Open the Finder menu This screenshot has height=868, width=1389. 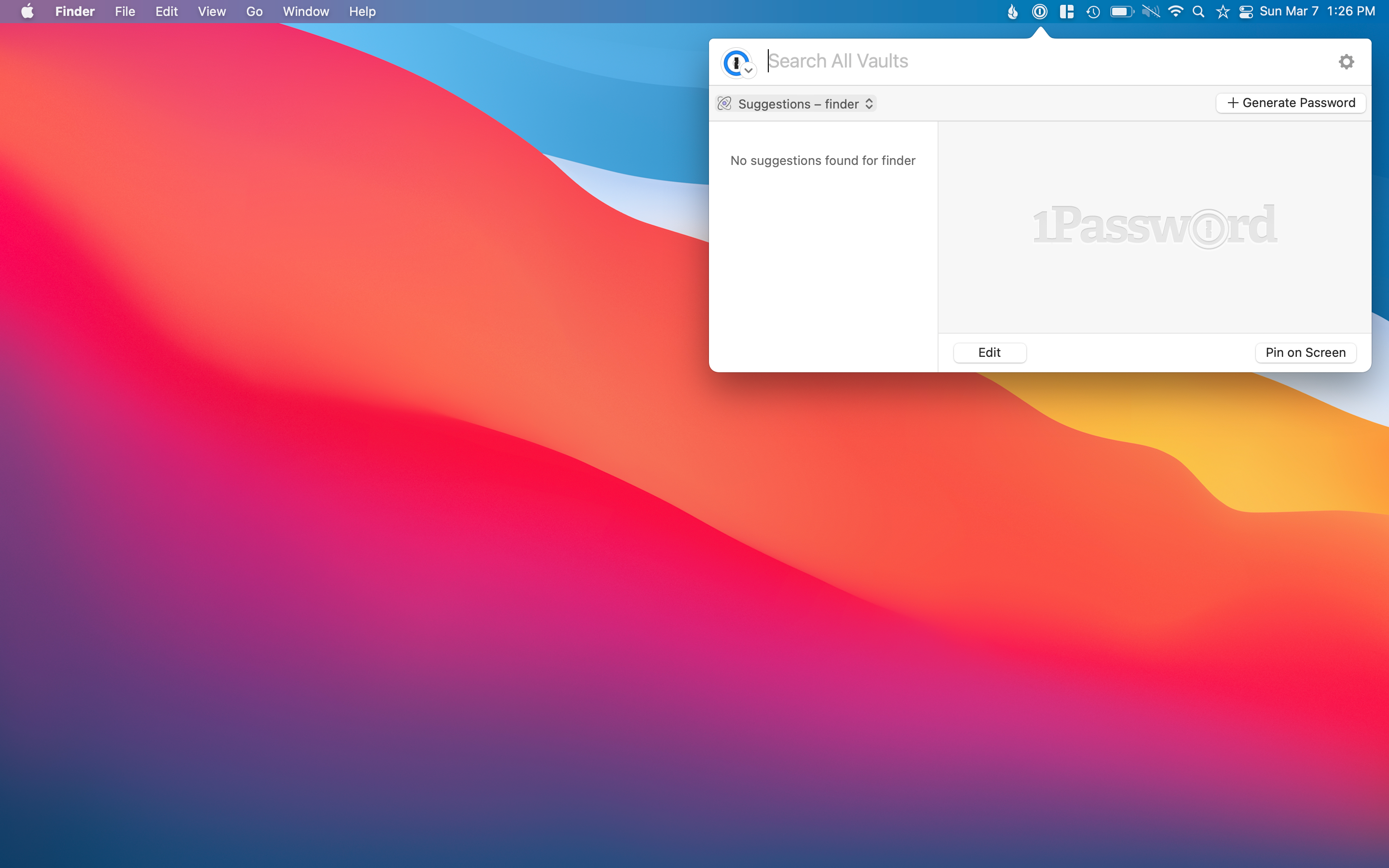[75, 12]
